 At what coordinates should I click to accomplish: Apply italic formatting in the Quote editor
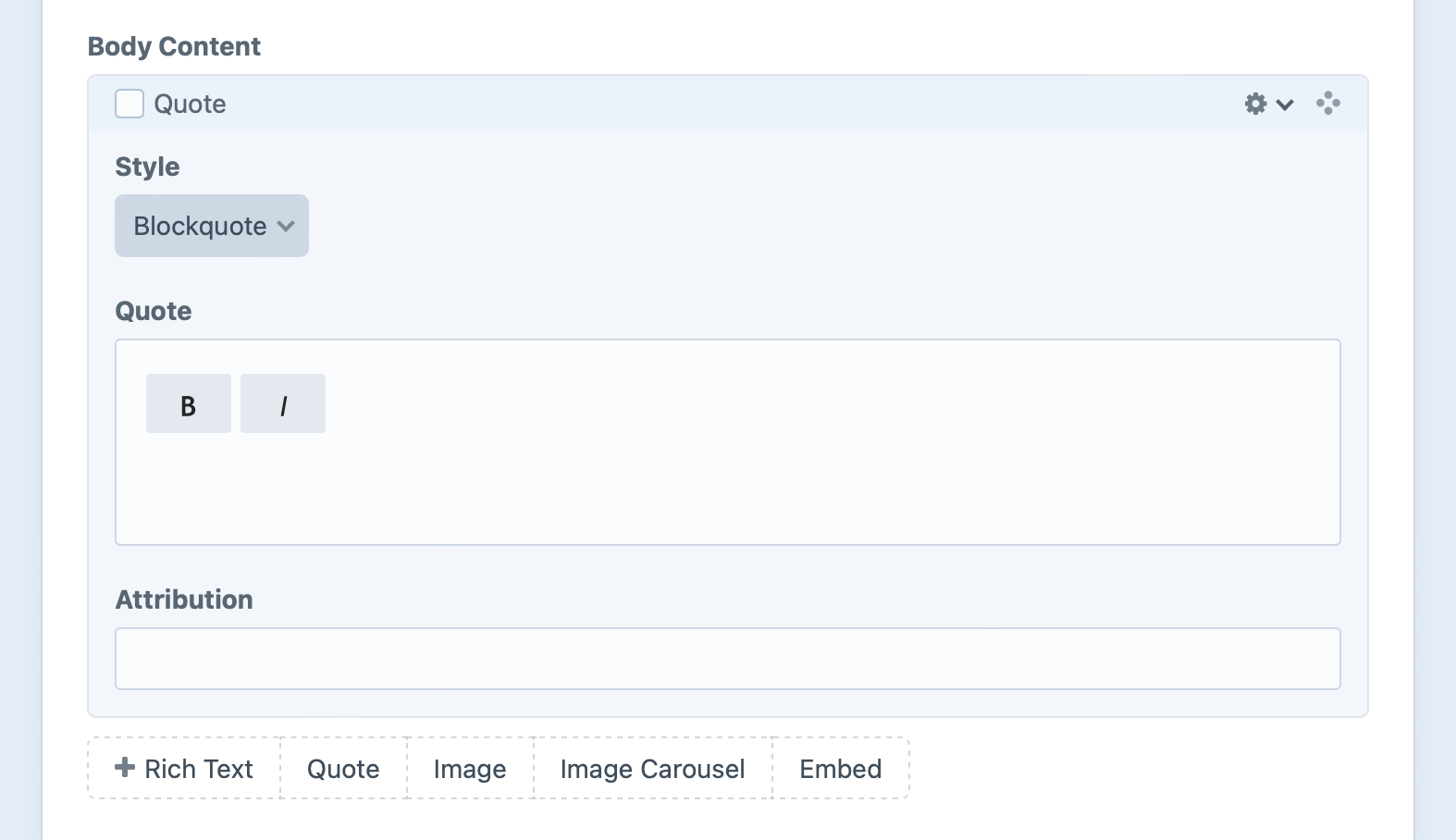(x=283, y=403)
